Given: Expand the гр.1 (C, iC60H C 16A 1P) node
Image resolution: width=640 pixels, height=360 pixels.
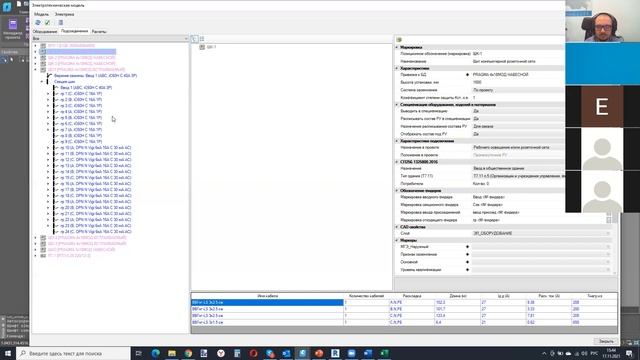Looking at the screenshot, I should click(48, 94).
